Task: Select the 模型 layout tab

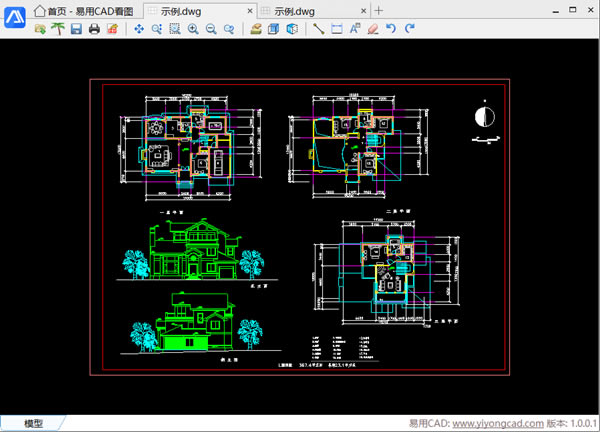Action: point(33,423)
